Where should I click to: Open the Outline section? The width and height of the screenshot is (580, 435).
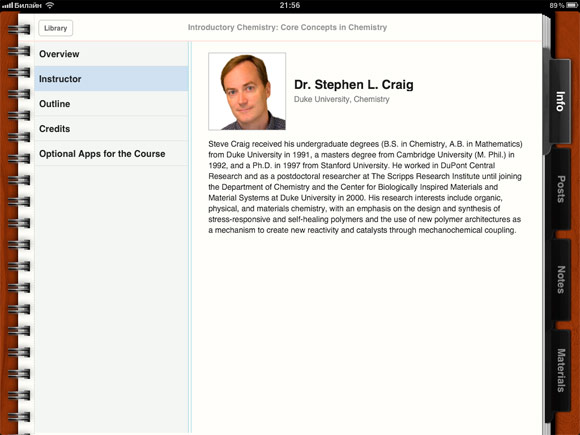coord(111,104)
